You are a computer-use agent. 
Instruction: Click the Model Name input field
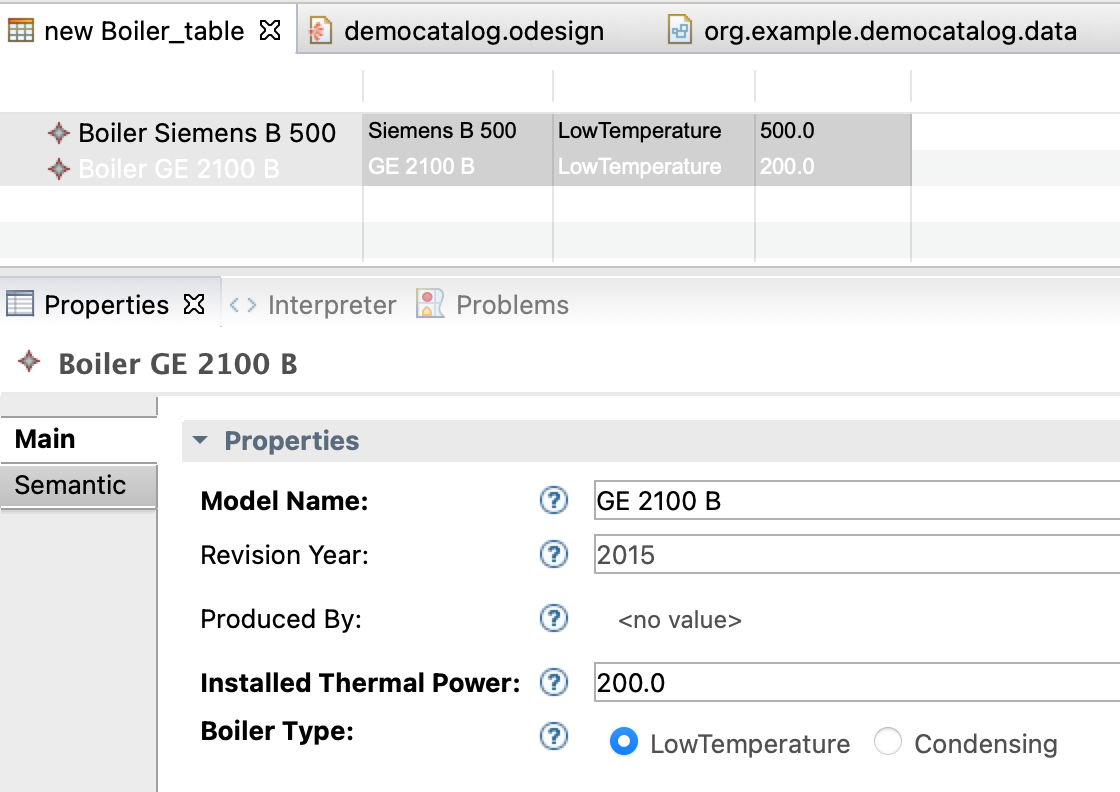[x=857, y=501]
